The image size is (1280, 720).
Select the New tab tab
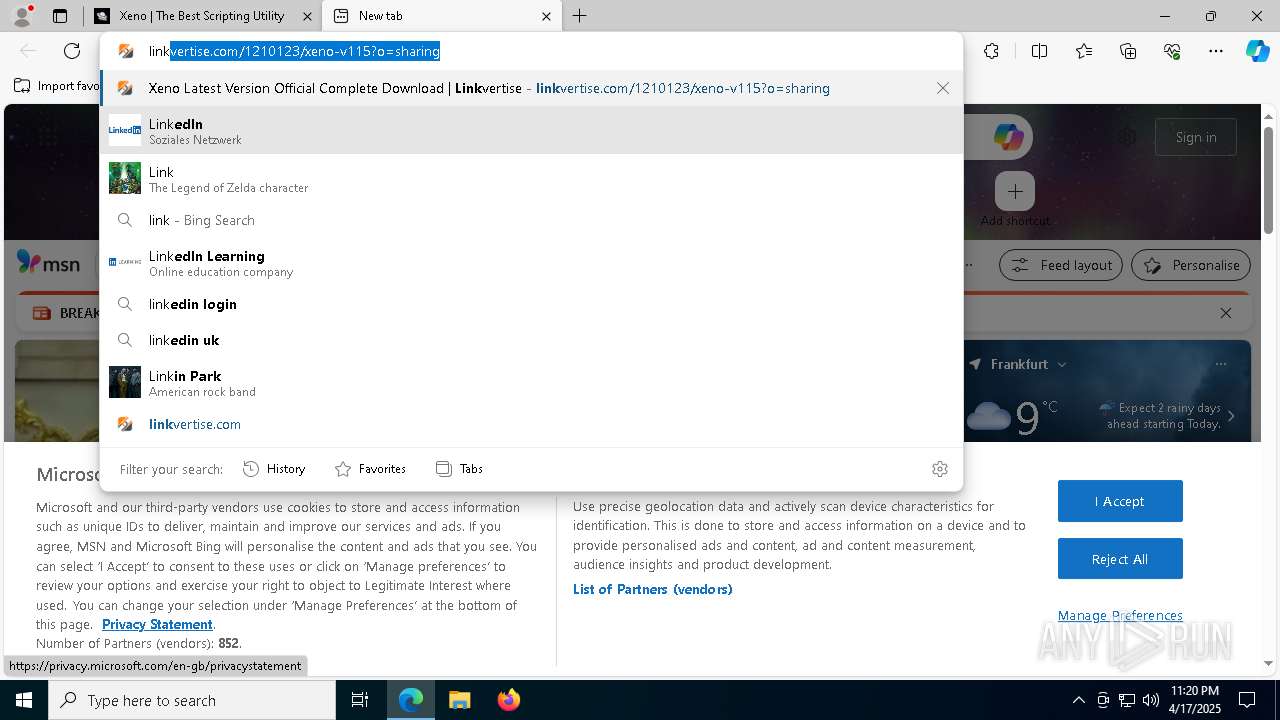pyautogui.click(x=441, y=16)
